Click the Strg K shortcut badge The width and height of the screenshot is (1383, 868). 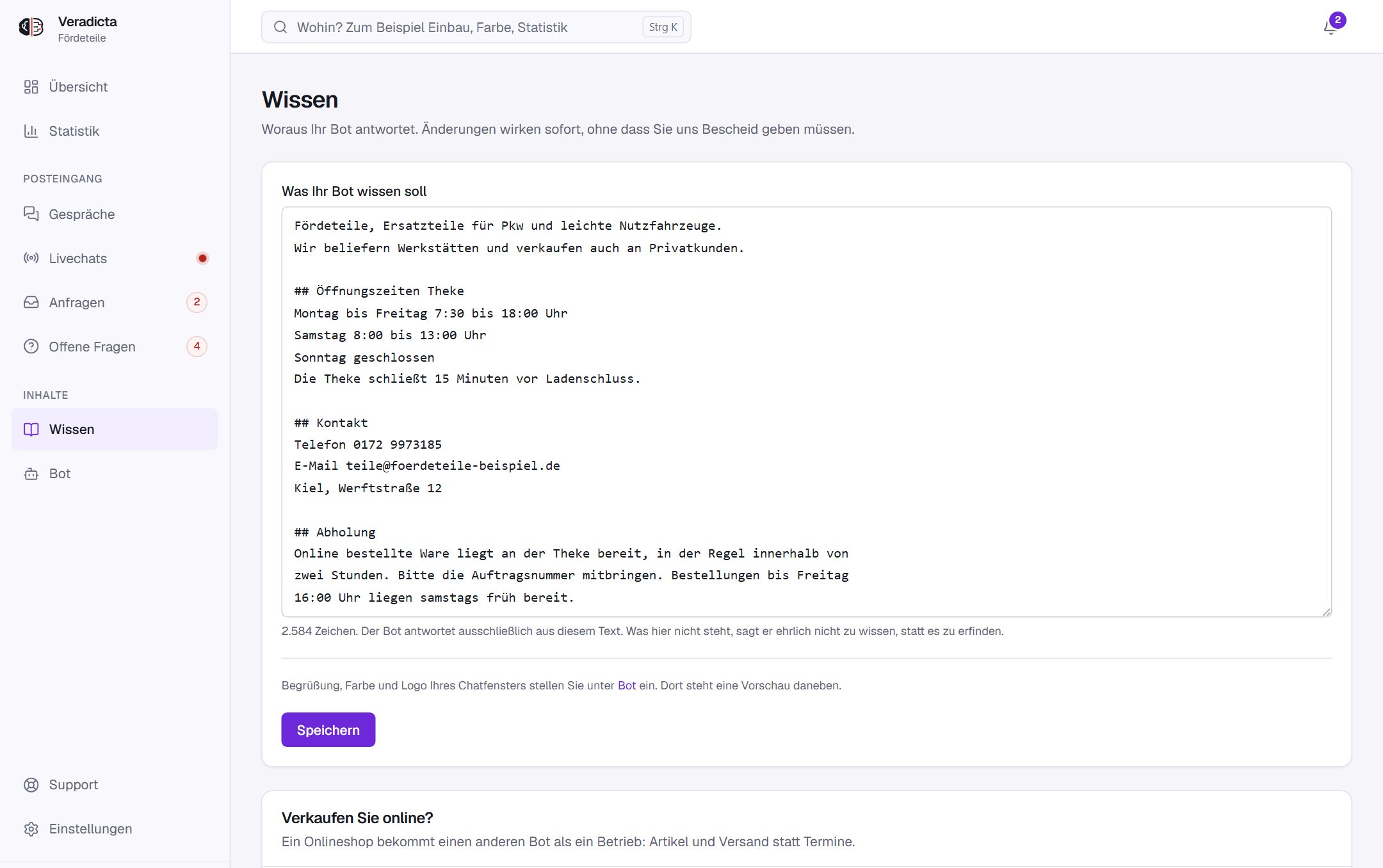point(663,27)
